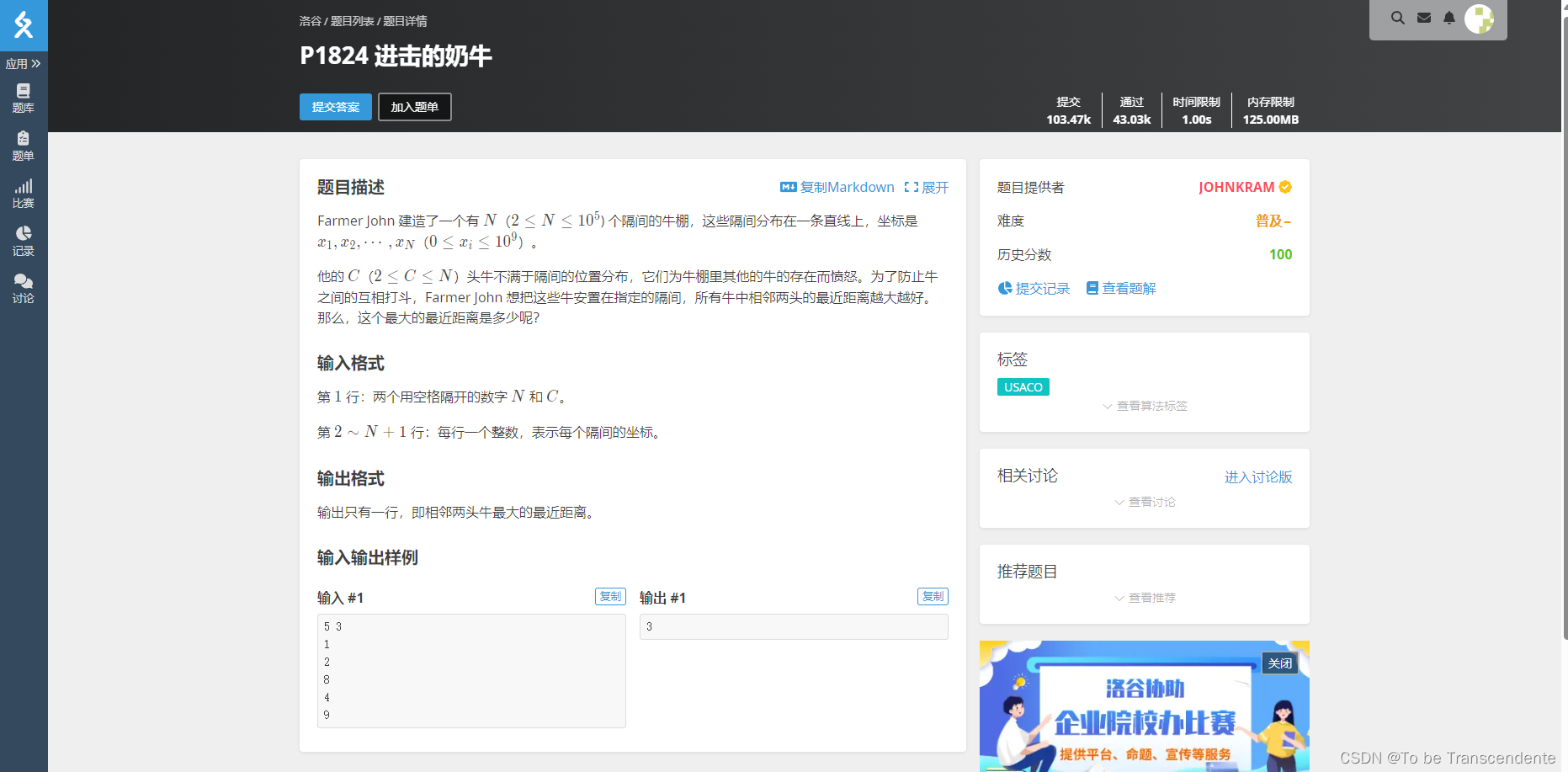Follow the 进入讨论版 link

(x=1258, y=477)
